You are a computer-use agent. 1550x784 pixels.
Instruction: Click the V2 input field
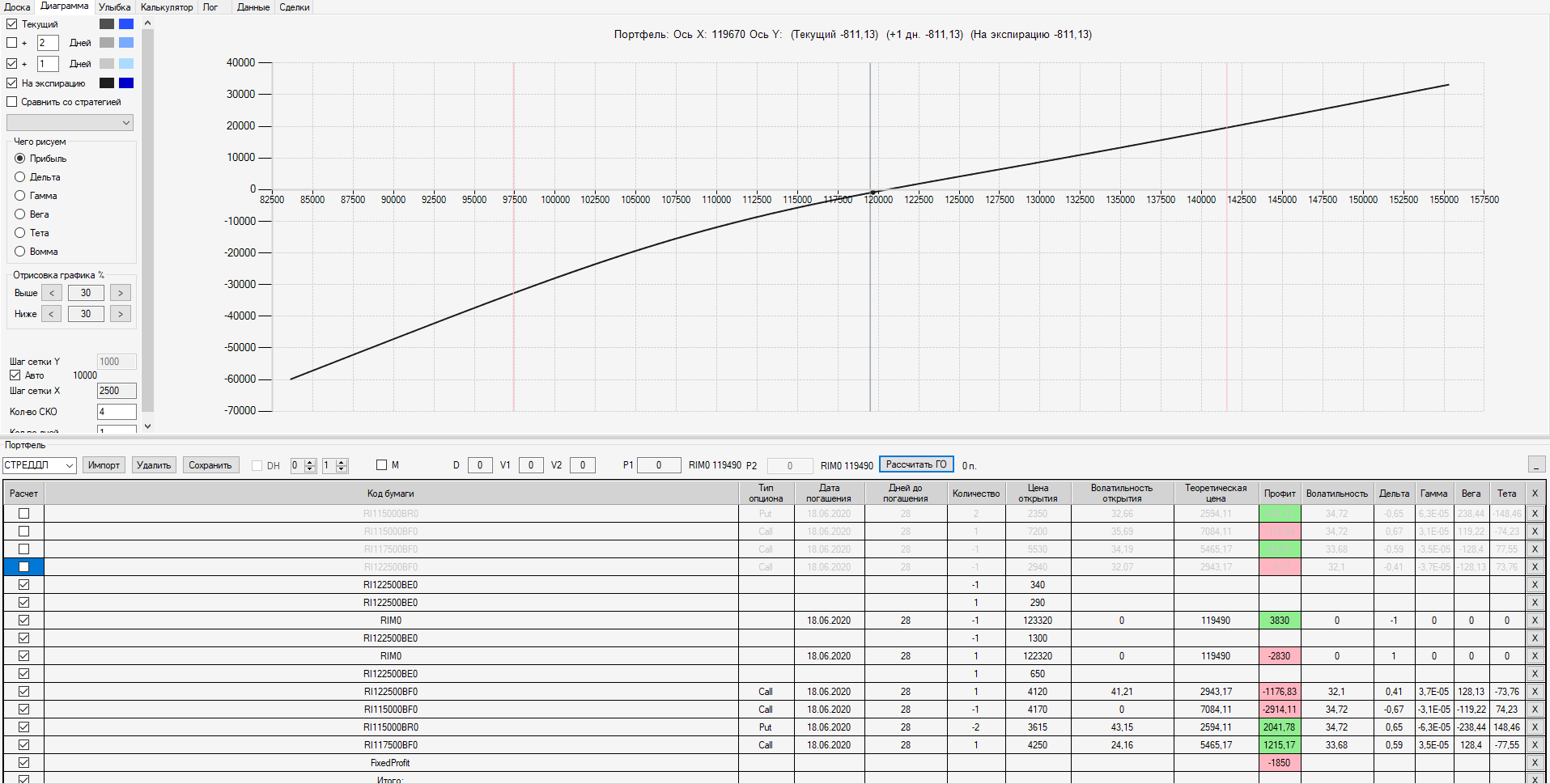click(583, 465)
